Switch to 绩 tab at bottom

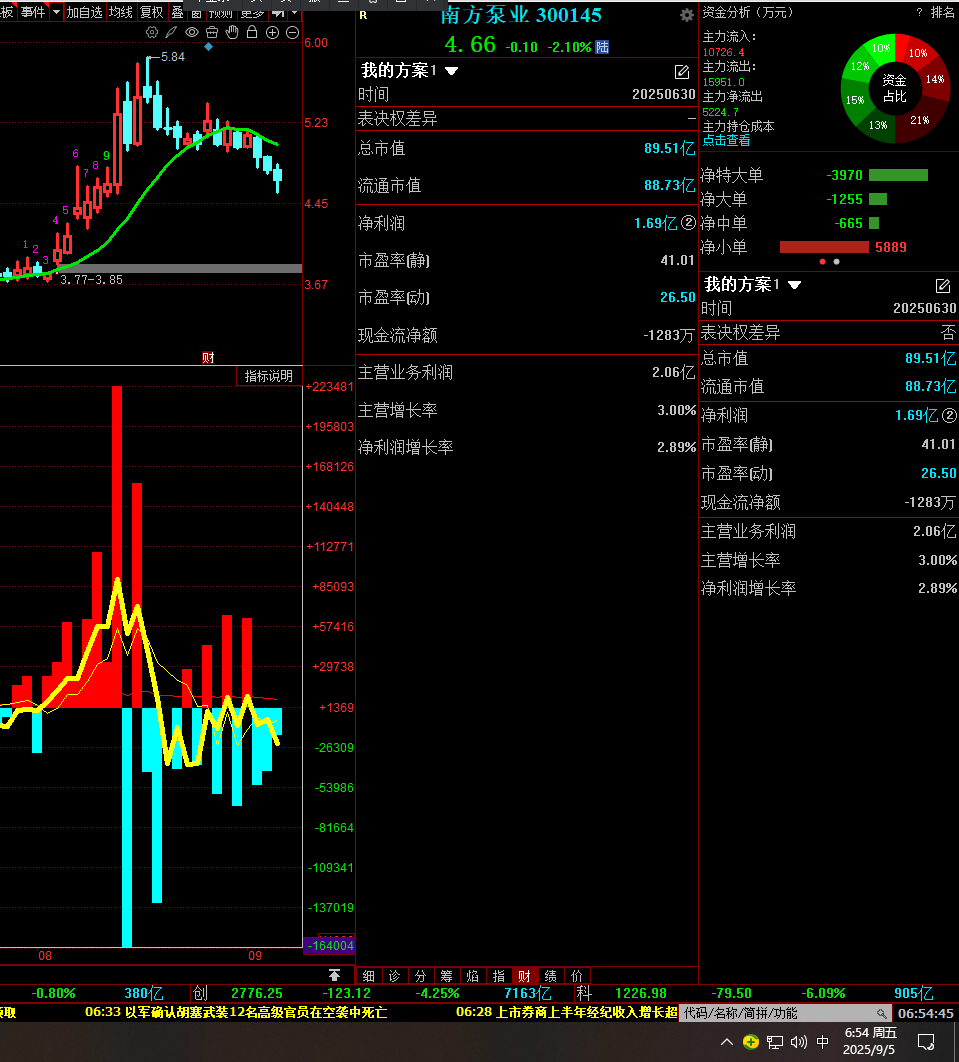tap(551, 976)
